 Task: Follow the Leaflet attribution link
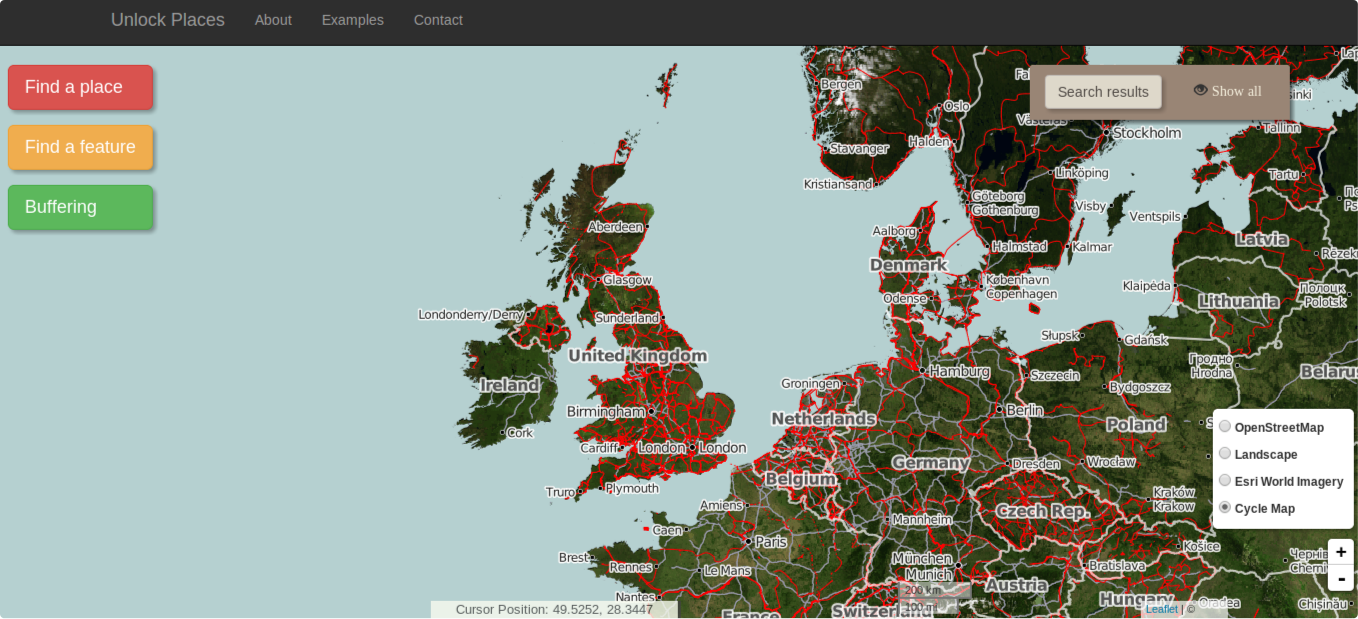pyautogui.click(x=1161, y=609)
